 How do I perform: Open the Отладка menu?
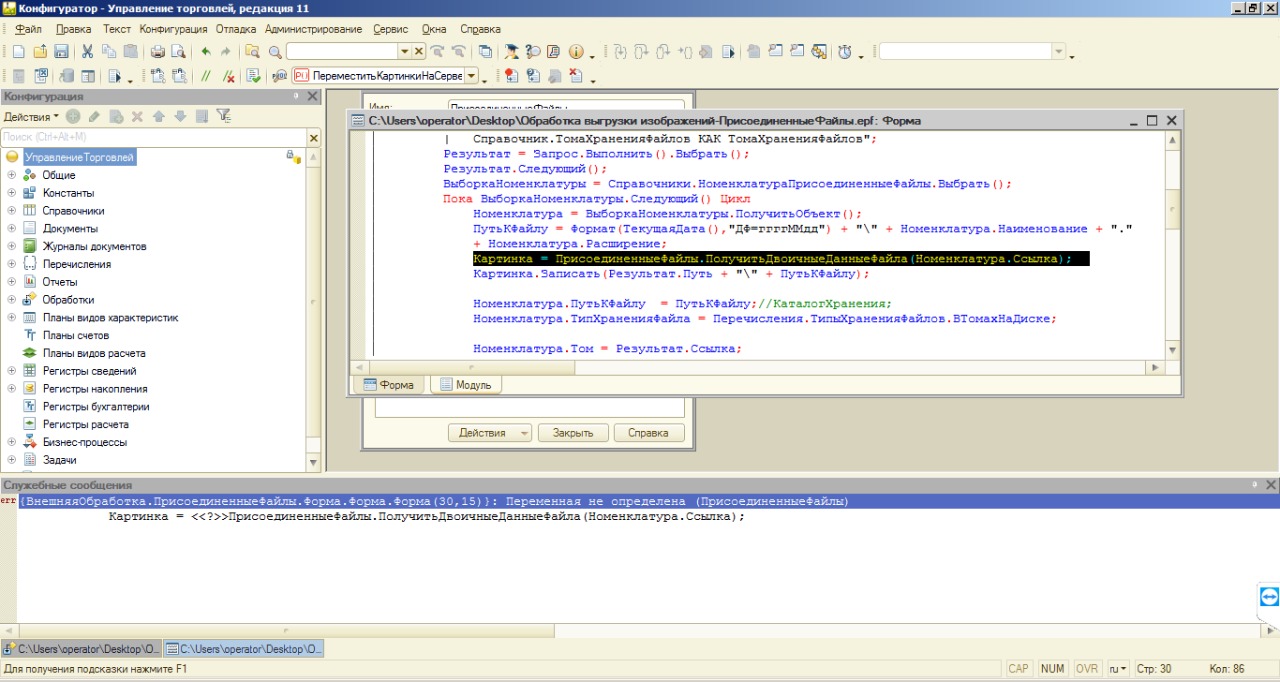[x=236, y=29]
